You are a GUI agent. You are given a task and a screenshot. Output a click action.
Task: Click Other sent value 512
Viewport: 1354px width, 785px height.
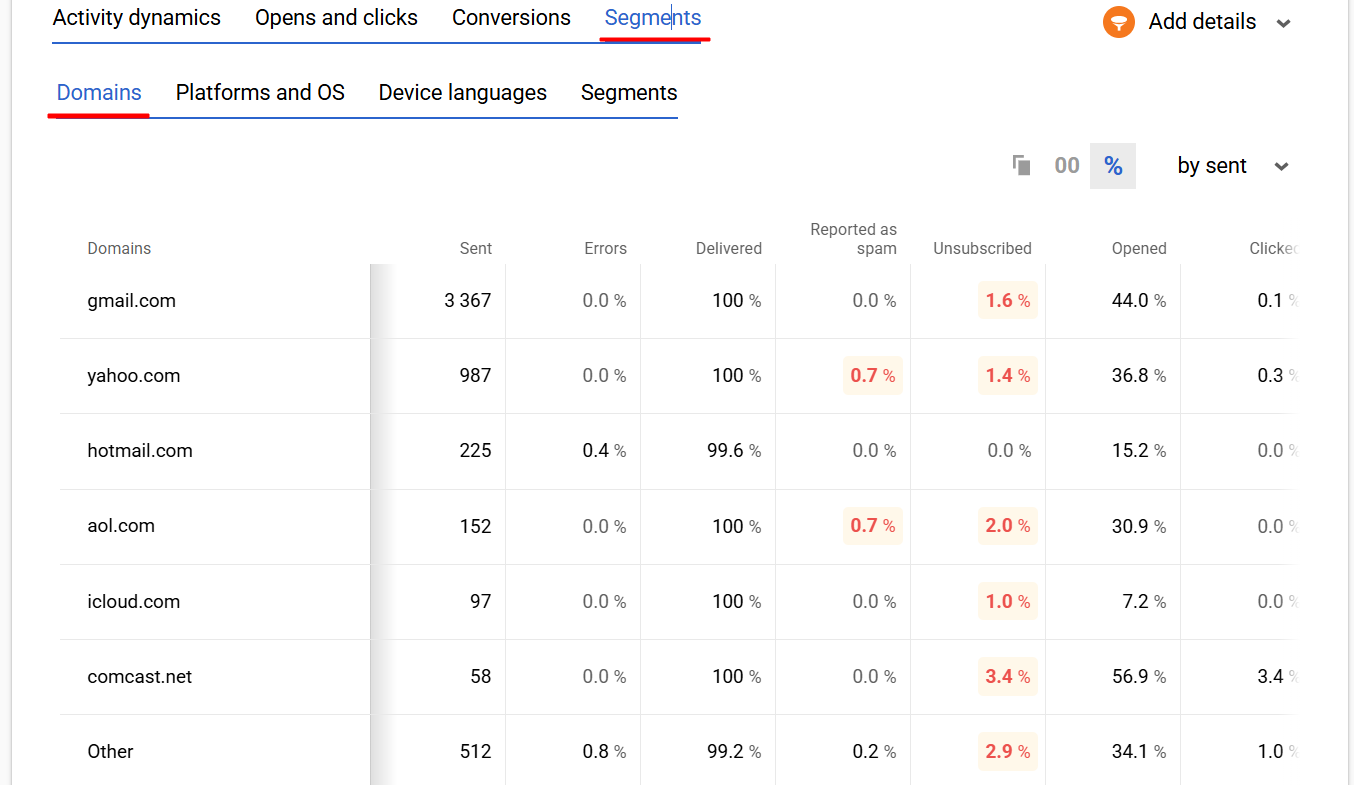[475, 752]
